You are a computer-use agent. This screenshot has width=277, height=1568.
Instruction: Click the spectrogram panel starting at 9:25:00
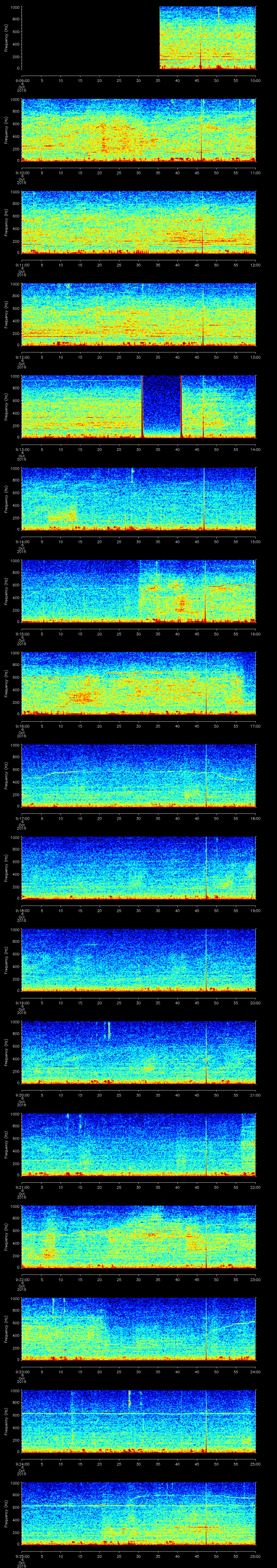point(139,1514)
